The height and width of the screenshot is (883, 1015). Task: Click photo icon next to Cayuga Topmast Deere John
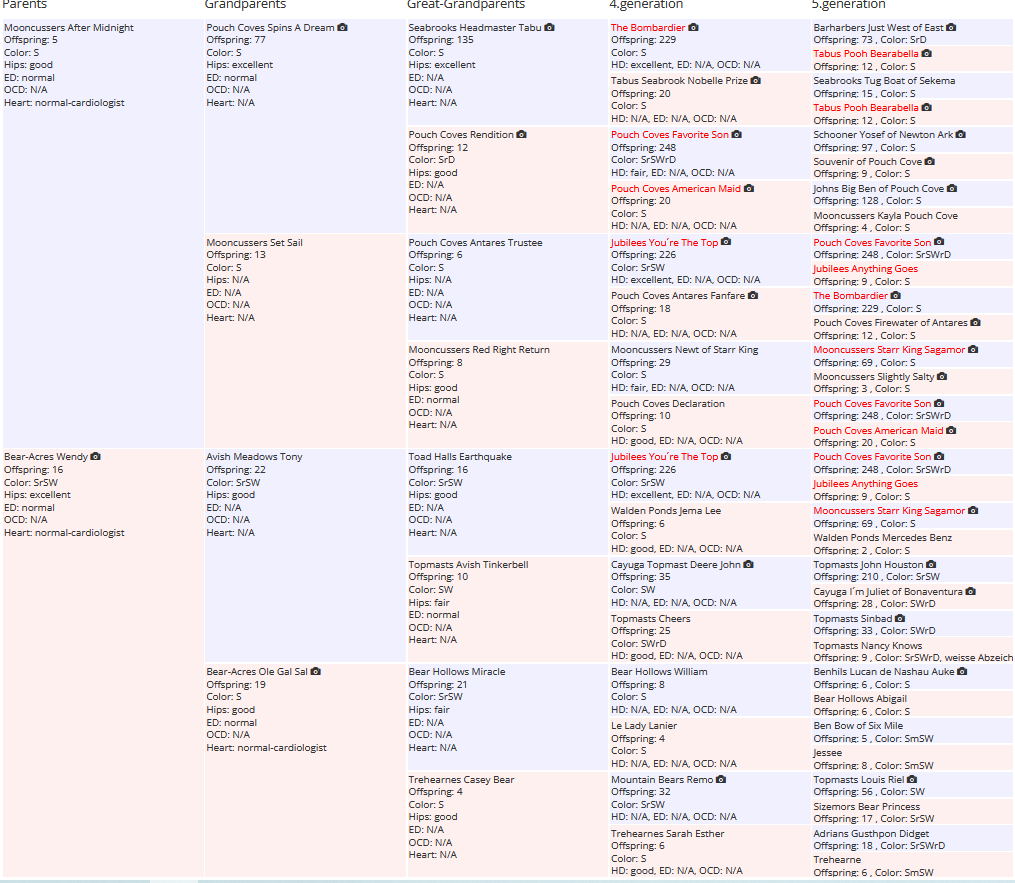(748, 565)
